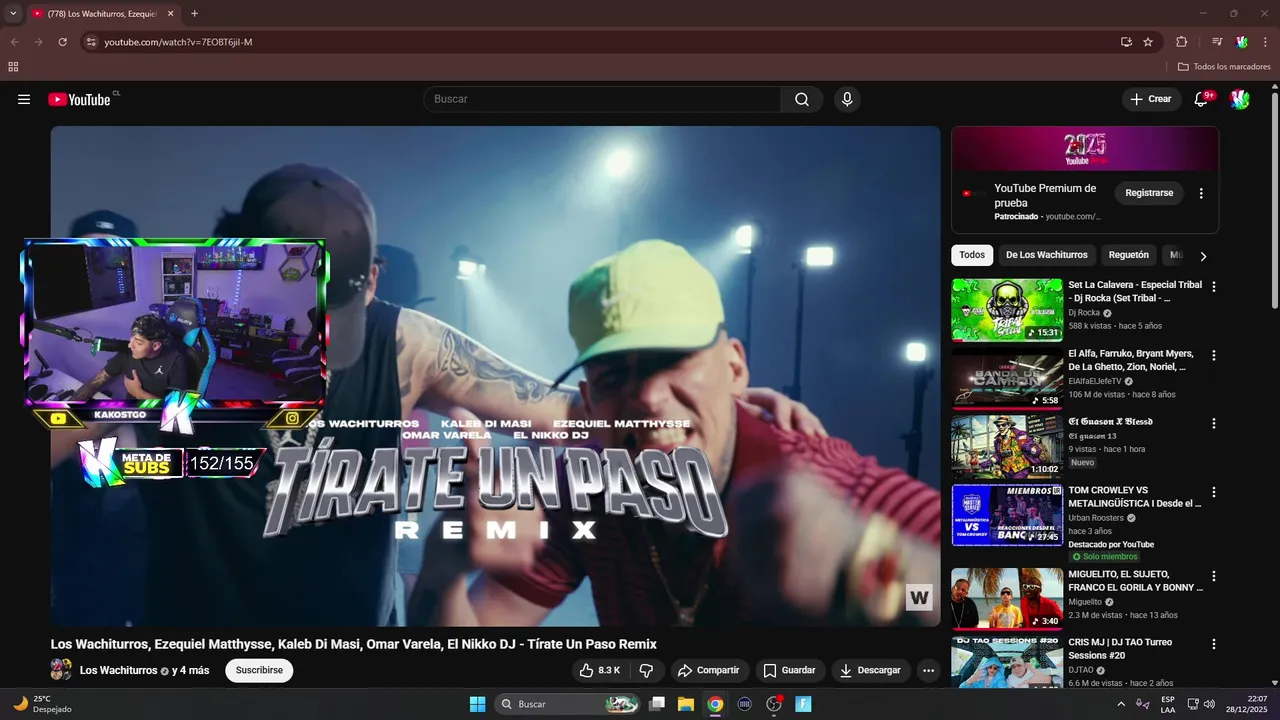Open the notifications bell
Image resolution: width=1280 pixels, height=720 pixels.
[x=1202, y=99]
